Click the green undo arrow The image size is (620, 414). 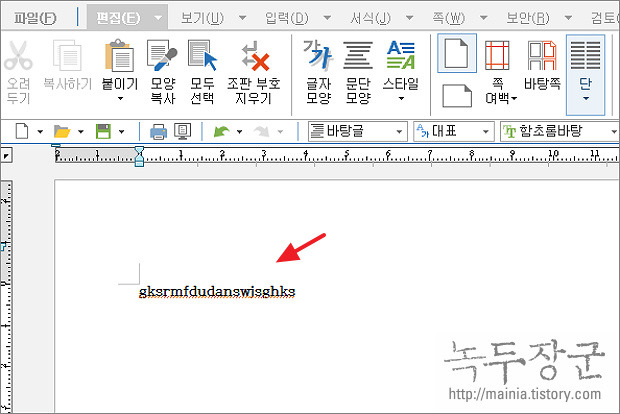point(221,131)
